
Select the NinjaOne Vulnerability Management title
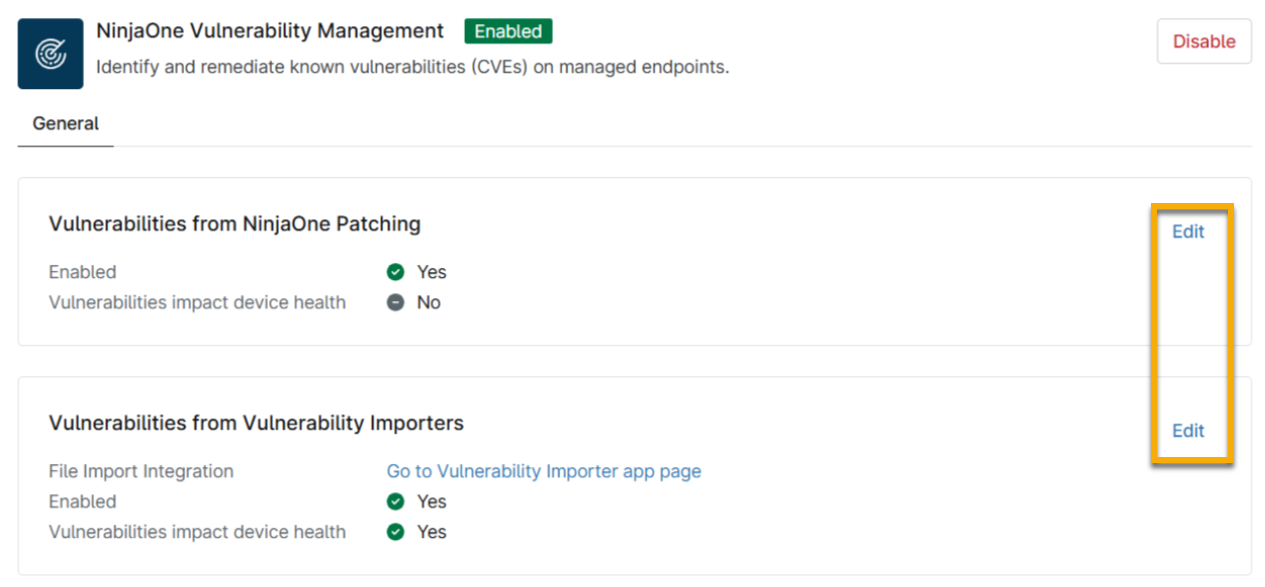pos(270,31)
